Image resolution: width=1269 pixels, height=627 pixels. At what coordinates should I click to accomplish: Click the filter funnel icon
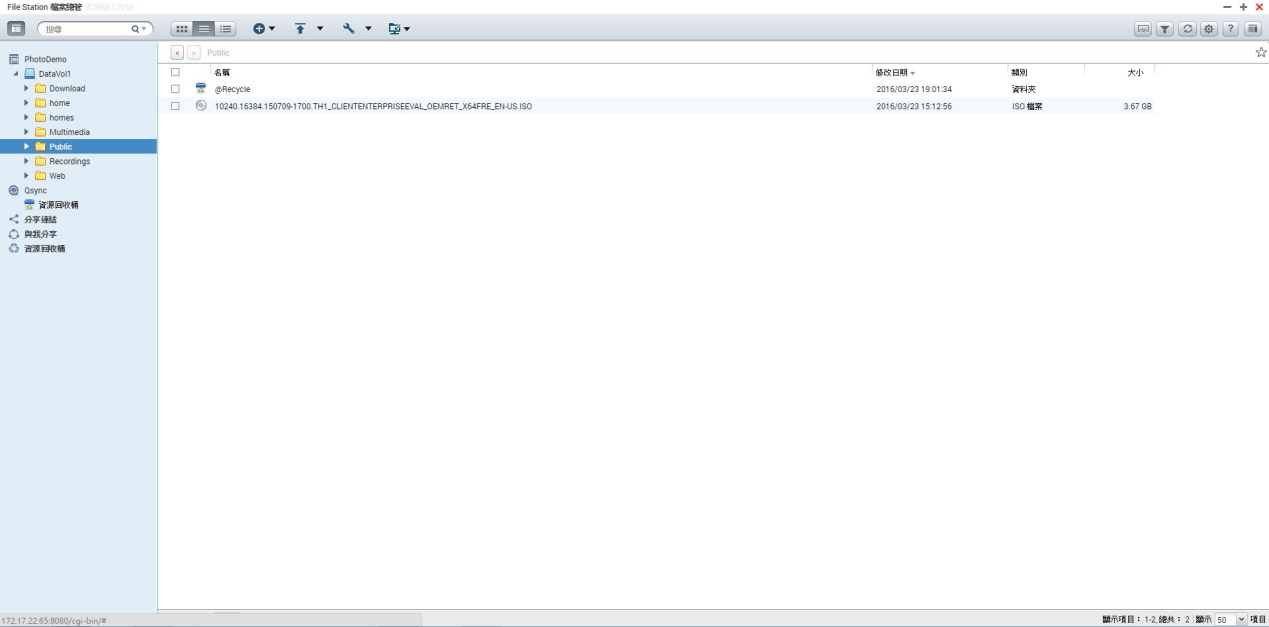click(x=1165, y=29)
